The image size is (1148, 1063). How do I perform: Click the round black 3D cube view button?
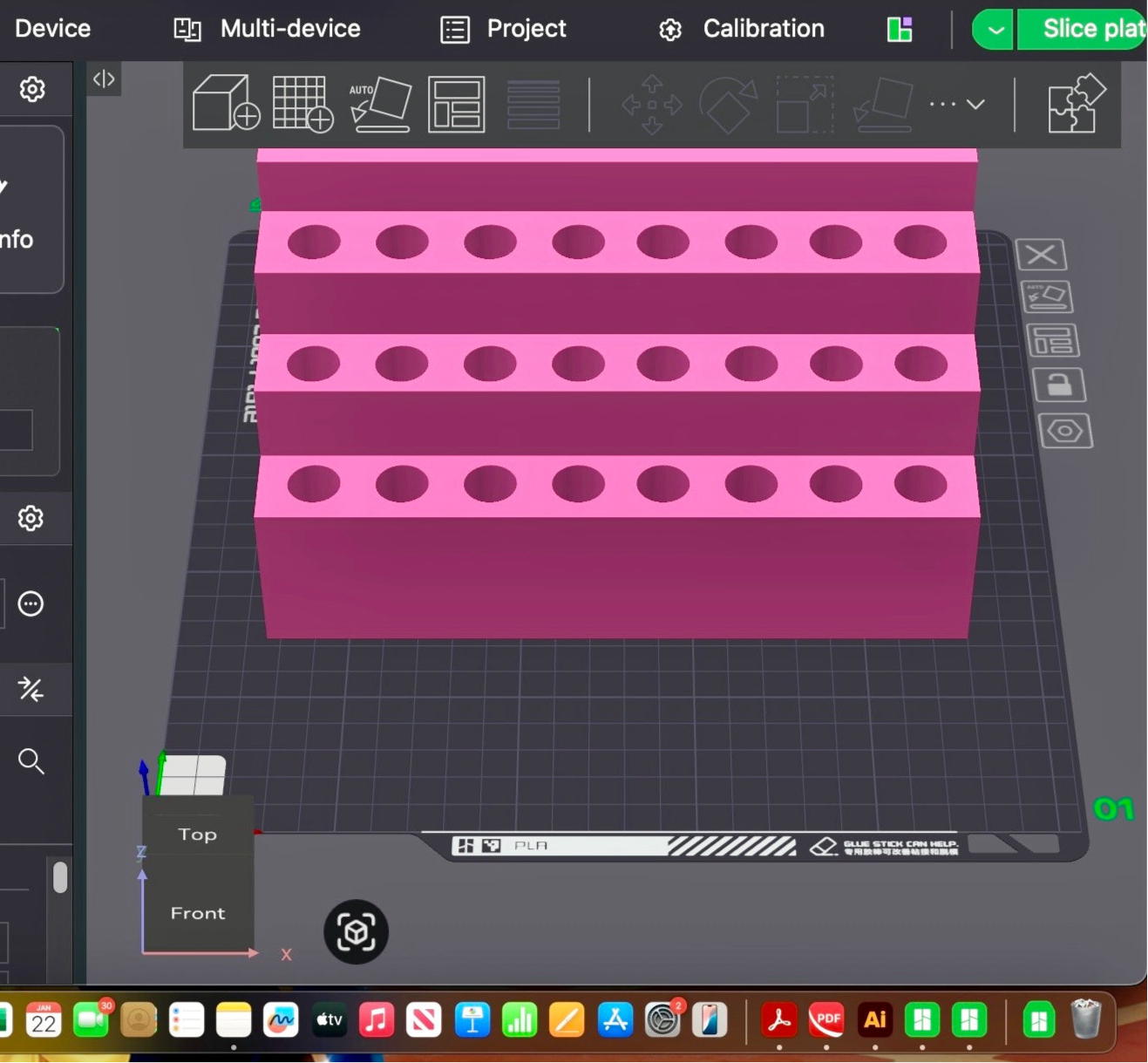(x=356, y=932)
